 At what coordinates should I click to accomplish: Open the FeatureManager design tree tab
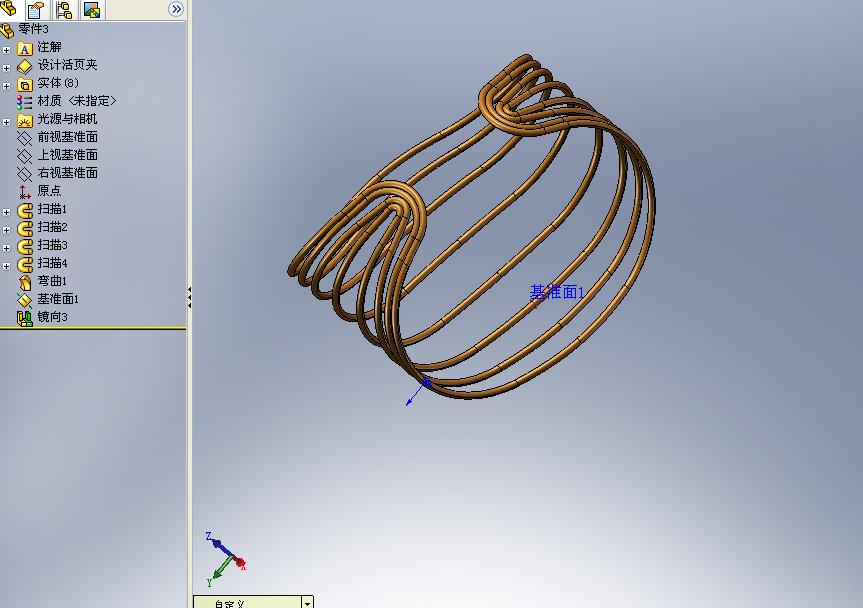click(9, 8)
